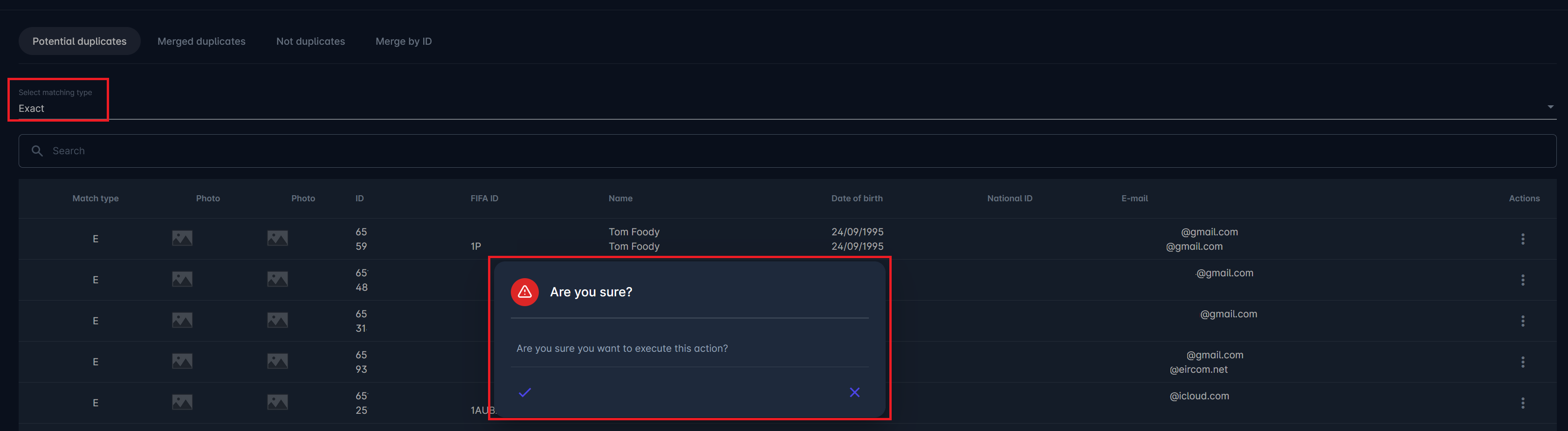Open actions menu for the eircom.net row
The image size is (1568, 431).
(1522, 362)
